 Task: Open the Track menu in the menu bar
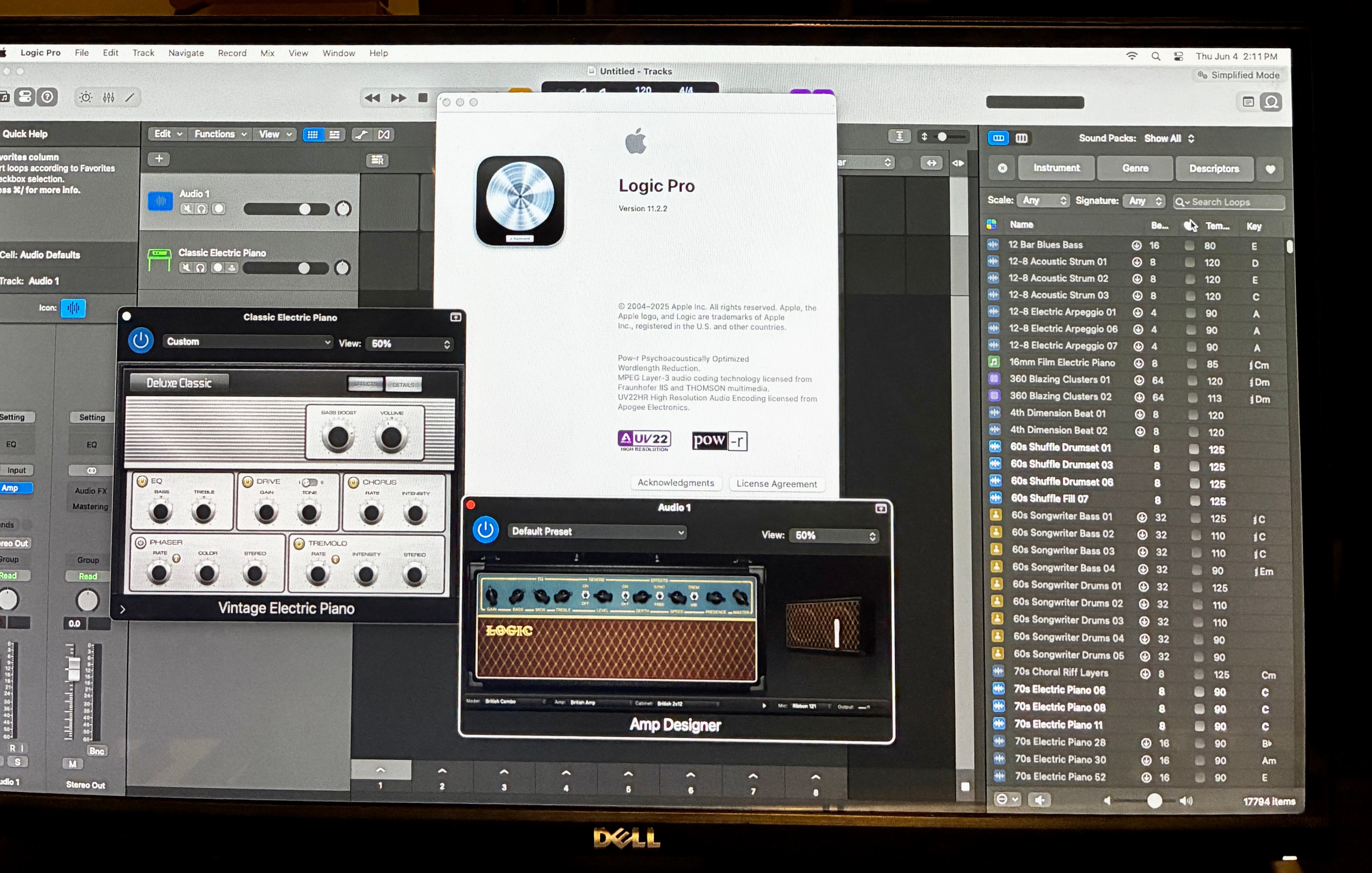[143, 52]
